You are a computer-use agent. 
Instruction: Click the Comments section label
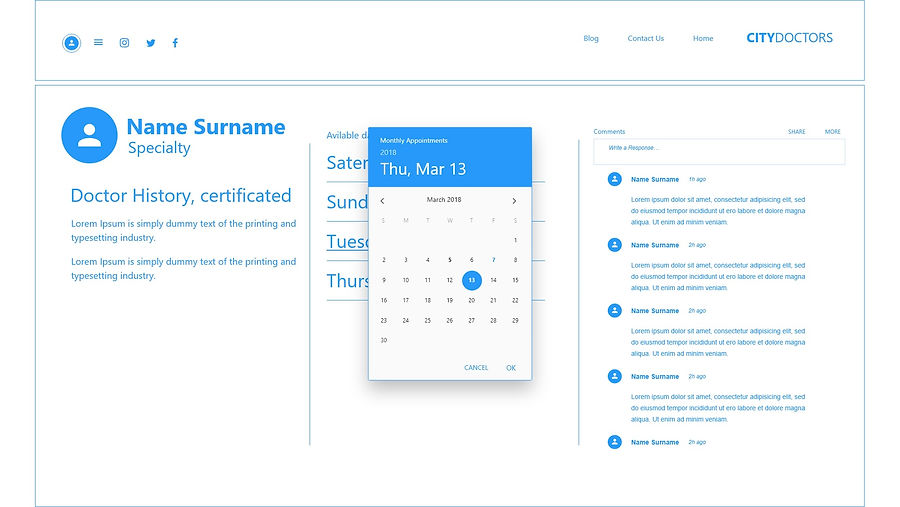(x=609, y=131)
